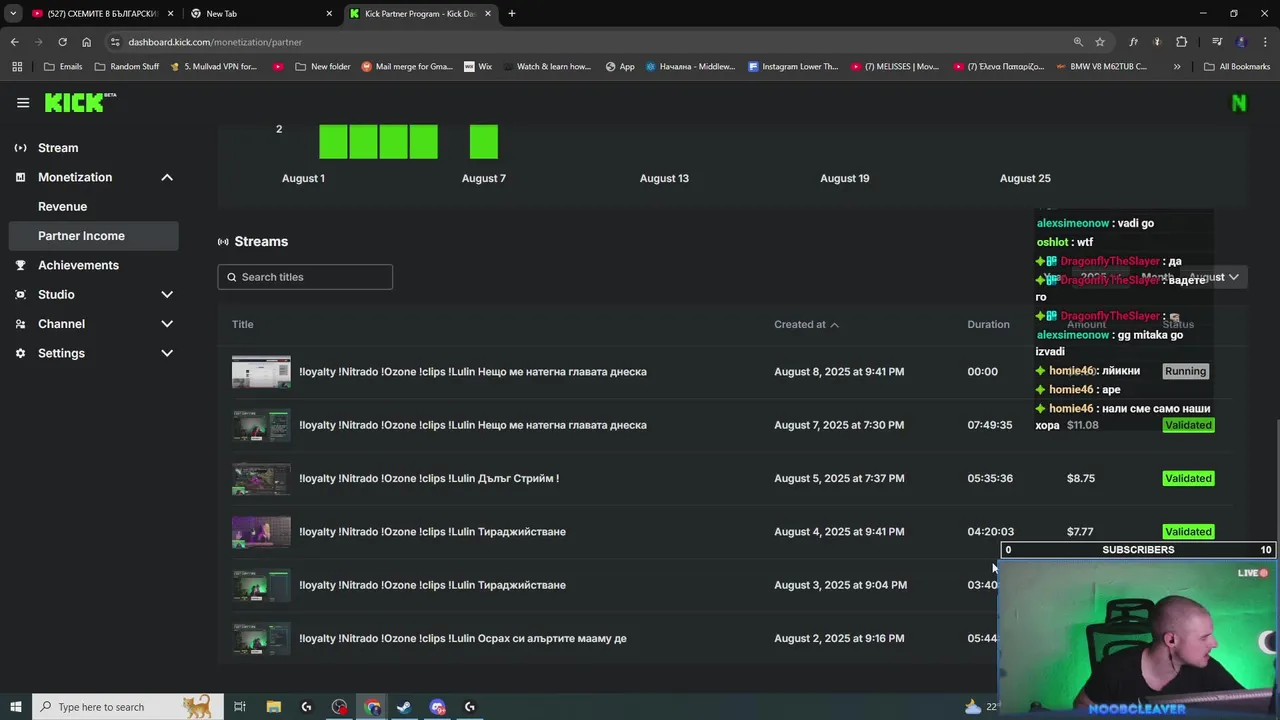Open Steam from the taskbar
This screenshot has height=720, width=1280.
pos(404,707)
